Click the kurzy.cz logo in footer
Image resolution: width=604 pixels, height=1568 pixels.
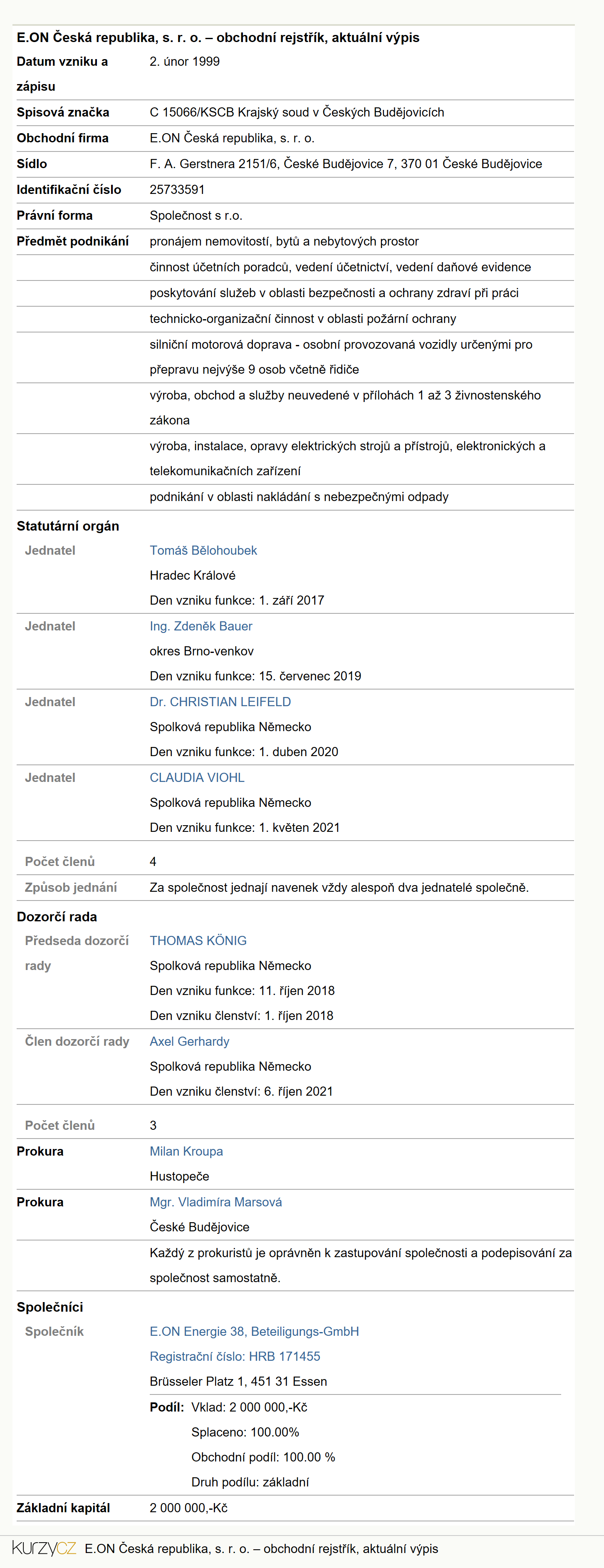point(45,1548)
